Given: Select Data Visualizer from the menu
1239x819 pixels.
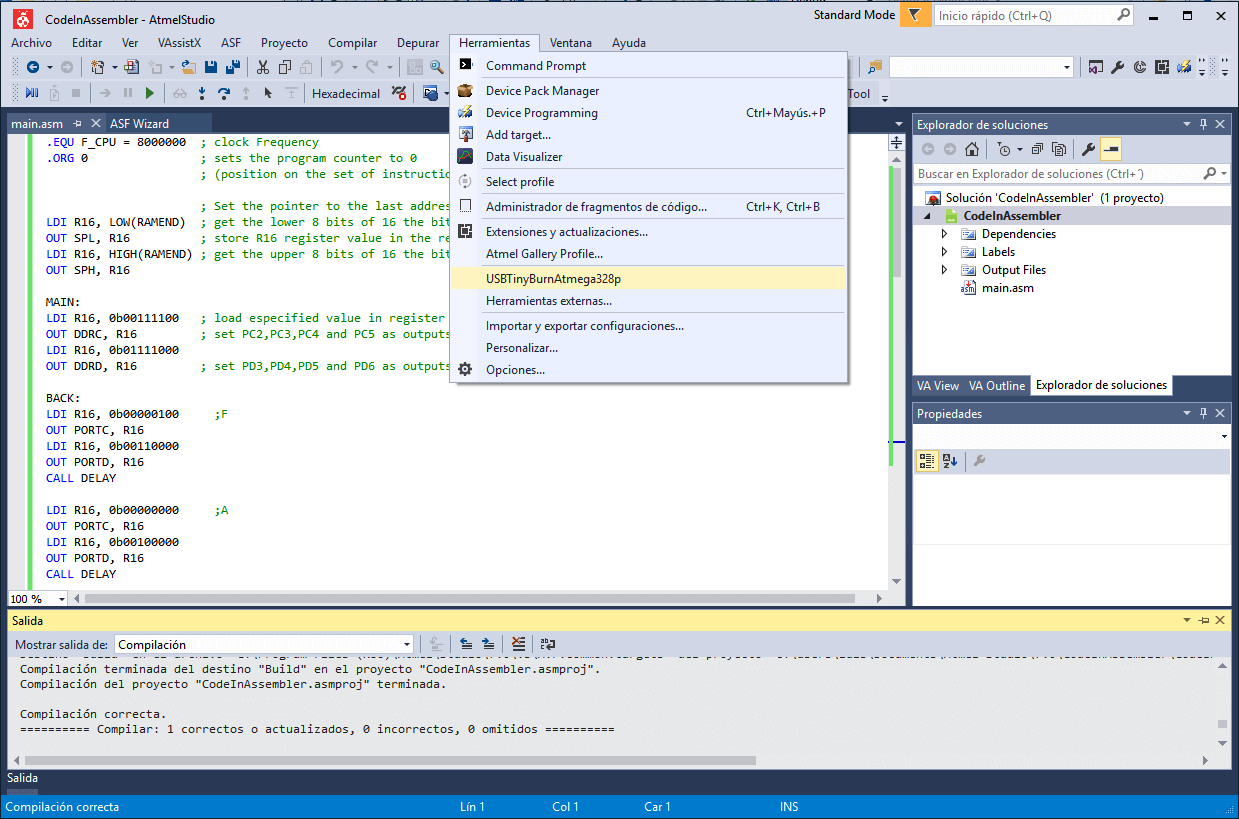Looking at the screenshot, I should tap(649, 157).
